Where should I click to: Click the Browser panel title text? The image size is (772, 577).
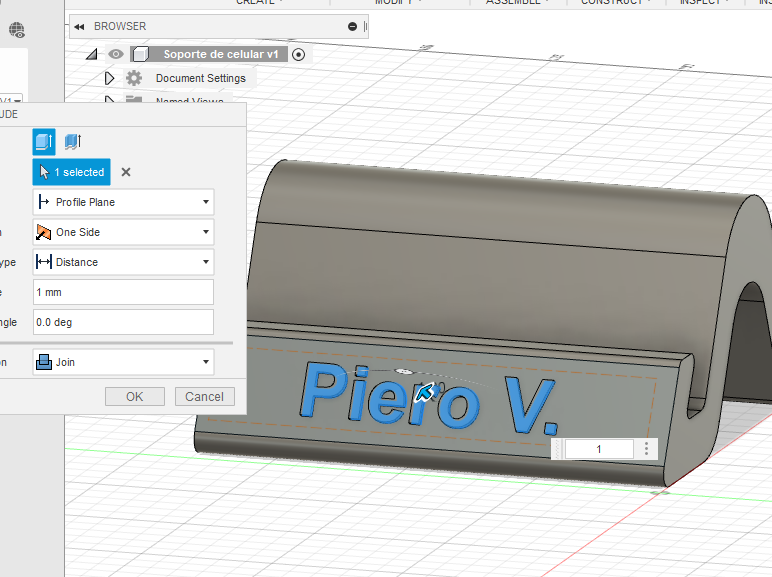pos(120,27)
